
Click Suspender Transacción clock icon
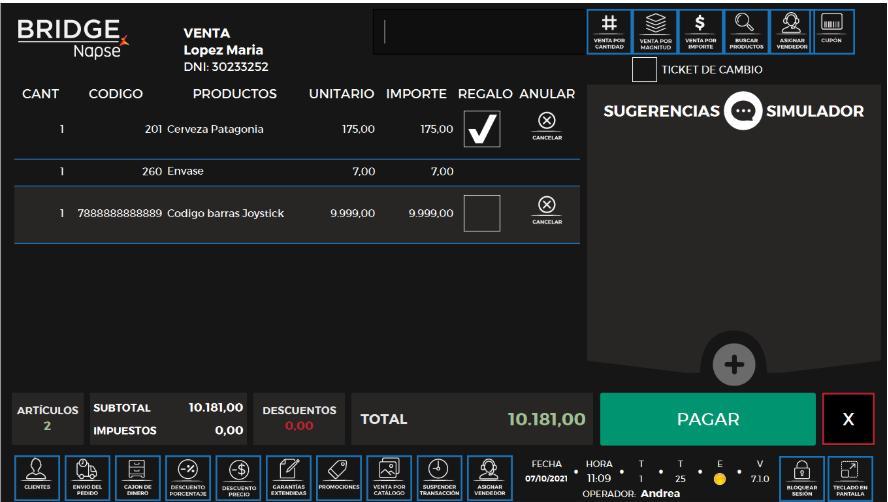[439, 478]
